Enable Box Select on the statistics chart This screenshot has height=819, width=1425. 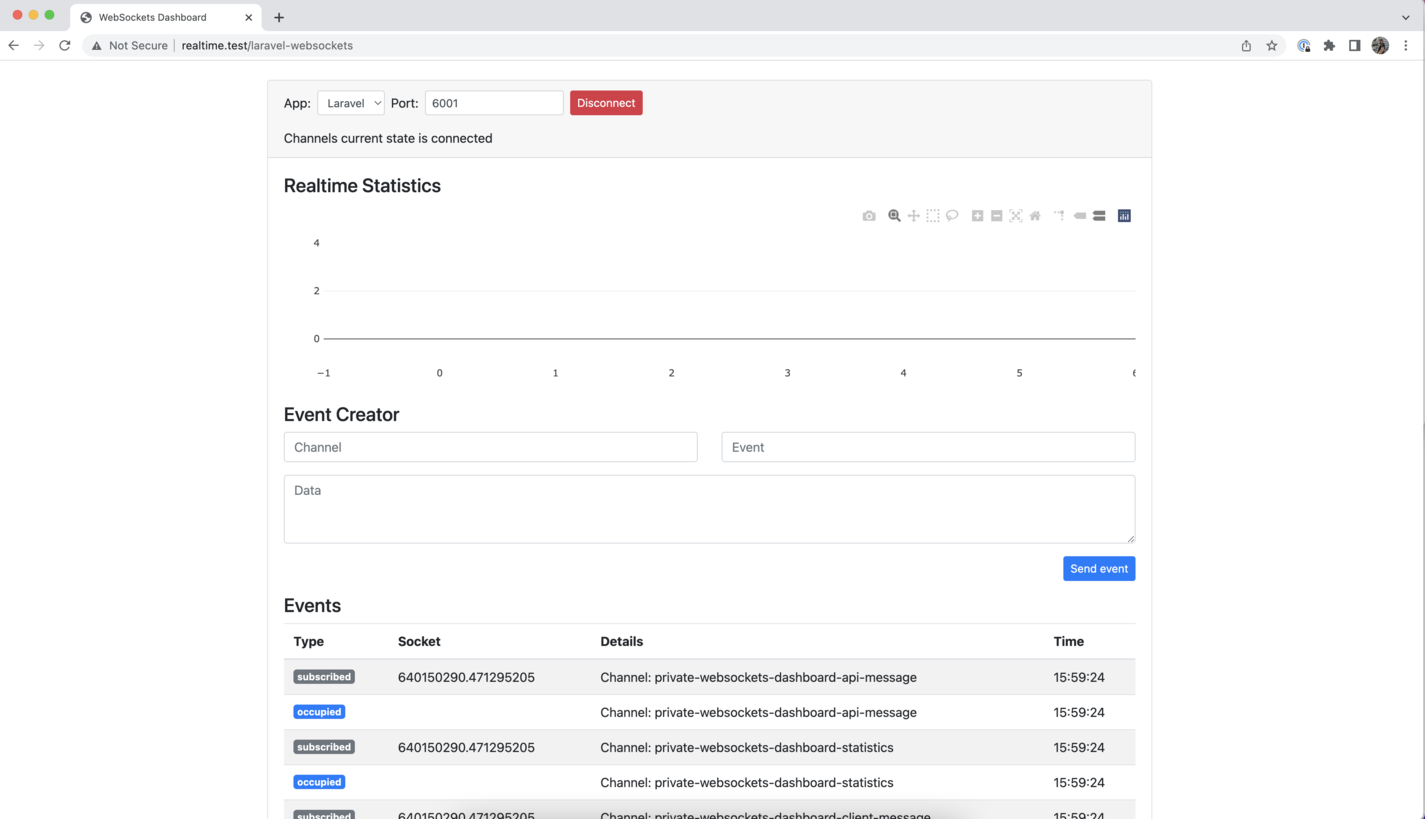click(933, 215)
